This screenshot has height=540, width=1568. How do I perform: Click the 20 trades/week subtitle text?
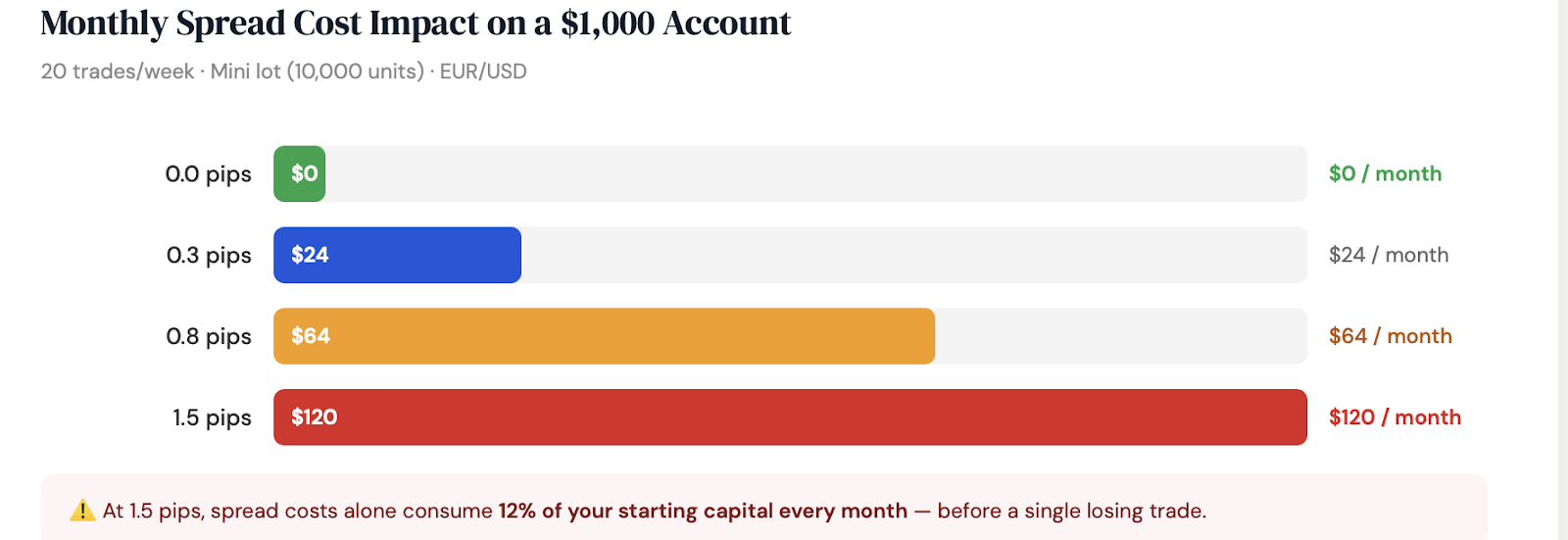pyautogui.click(x=283, y=72)
